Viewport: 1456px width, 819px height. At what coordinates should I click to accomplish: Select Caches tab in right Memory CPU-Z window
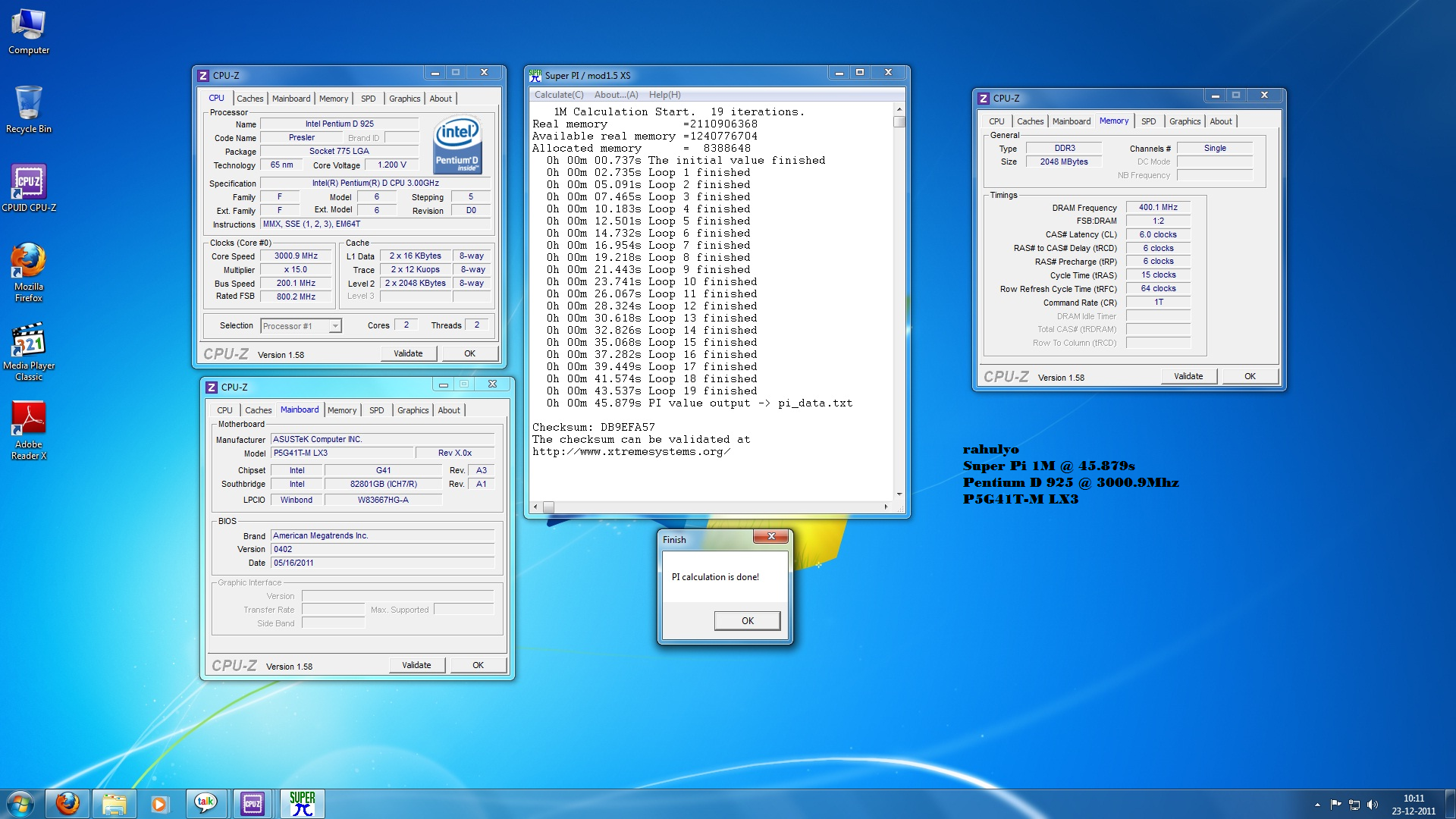coord(1030,121)
